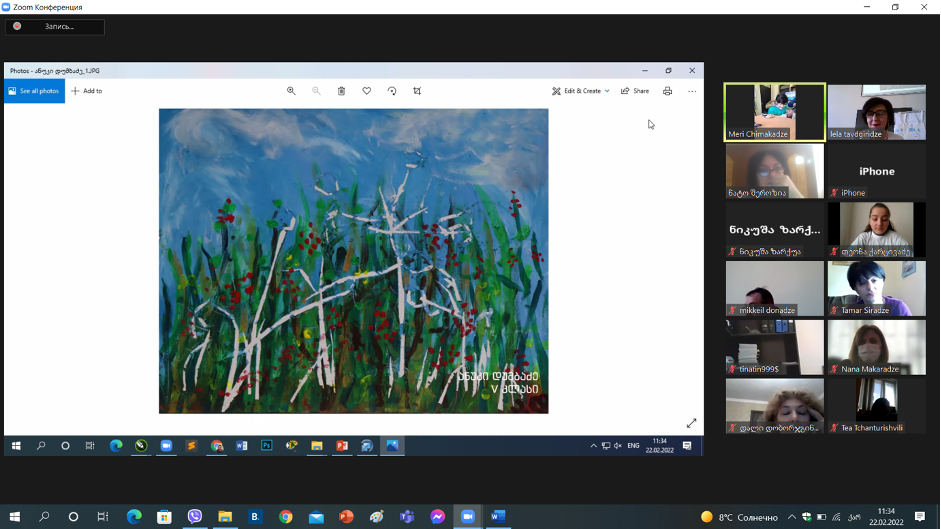Open the three-dot more options in Photos
The width and height of the screenshot is (941, 529).
point(692,91)
